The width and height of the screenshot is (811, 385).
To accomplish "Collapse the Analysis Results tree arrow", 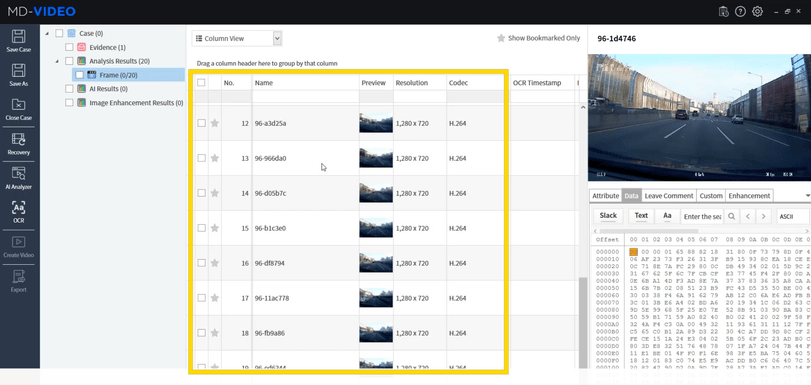I will 57,62.
